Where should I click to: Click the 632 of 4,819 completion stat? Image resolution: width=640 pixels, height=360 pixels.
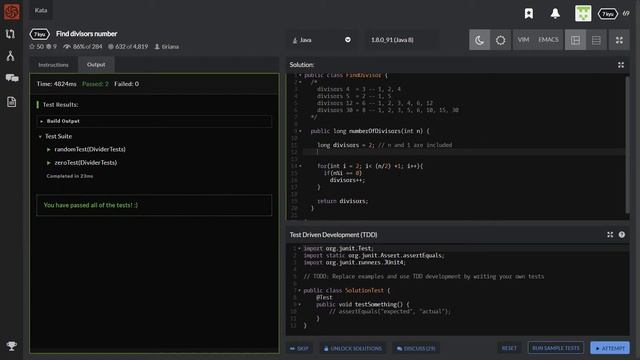point(128,47)
